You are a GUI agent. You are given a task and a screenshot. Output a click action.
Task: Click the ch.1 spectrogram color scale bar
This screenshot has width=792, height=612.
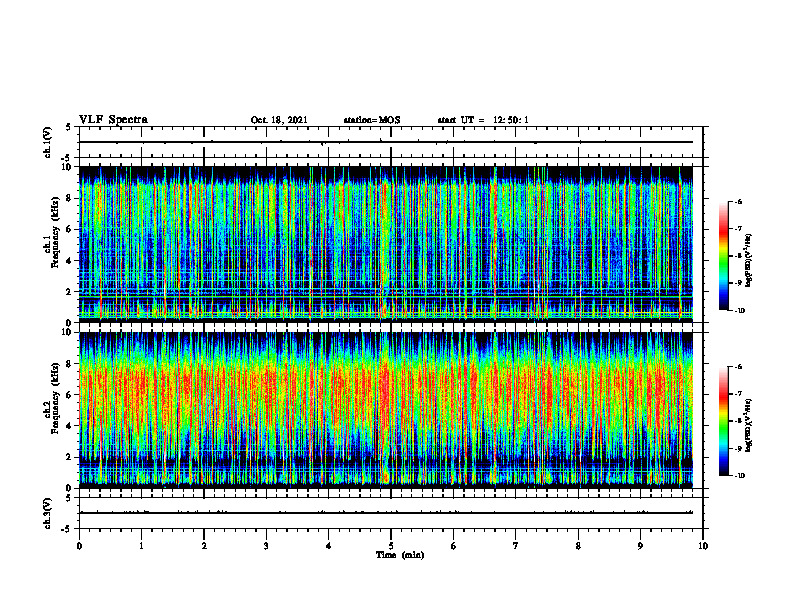724,256
